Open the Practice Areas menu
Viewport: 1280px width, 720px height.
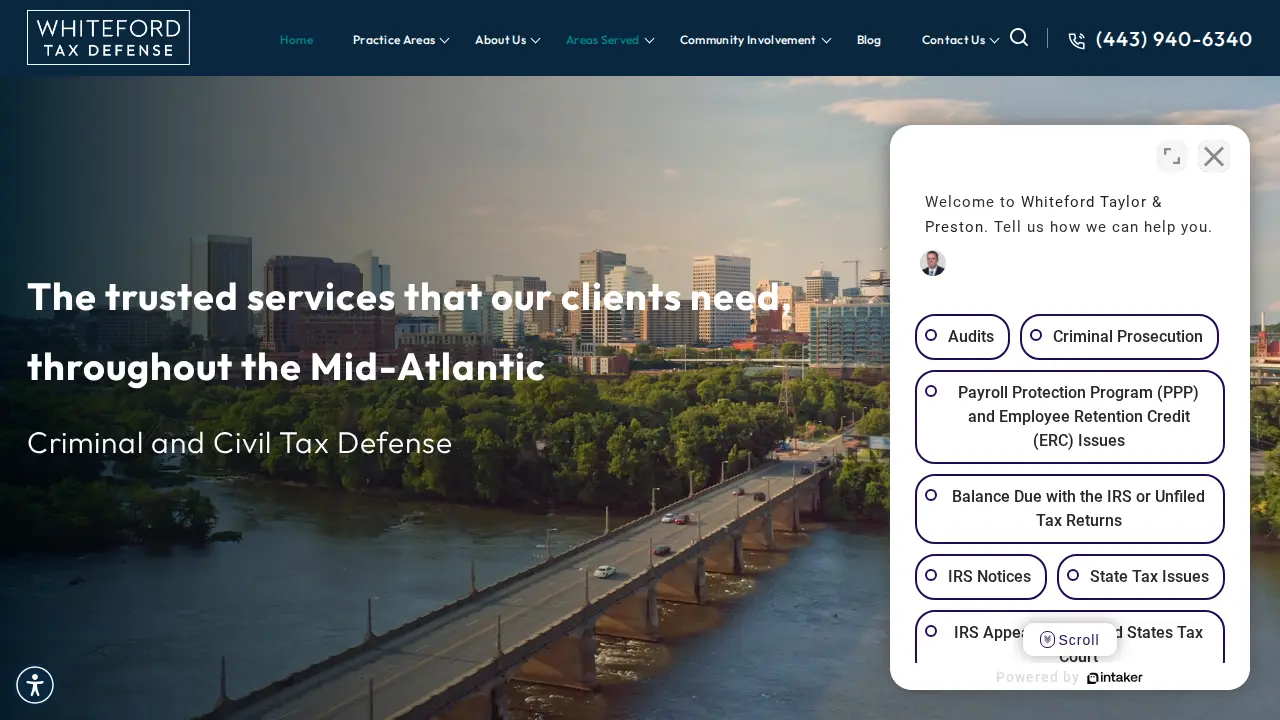click(394, 40)
